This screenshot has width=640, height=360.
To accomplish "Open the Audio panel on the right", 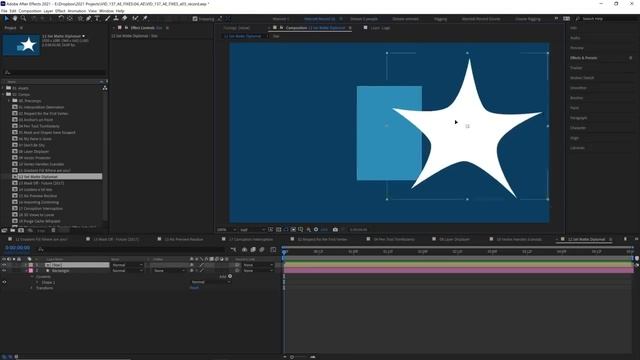I will click(575, 38).
